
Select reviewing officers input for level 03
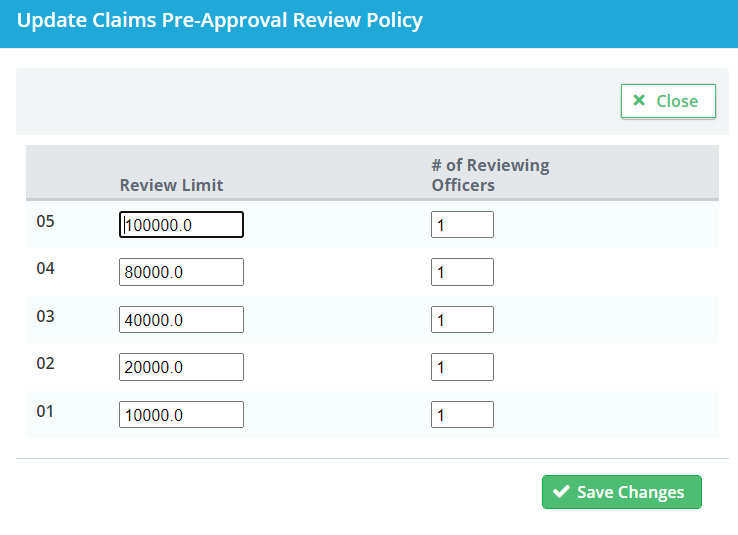(462, 319)
